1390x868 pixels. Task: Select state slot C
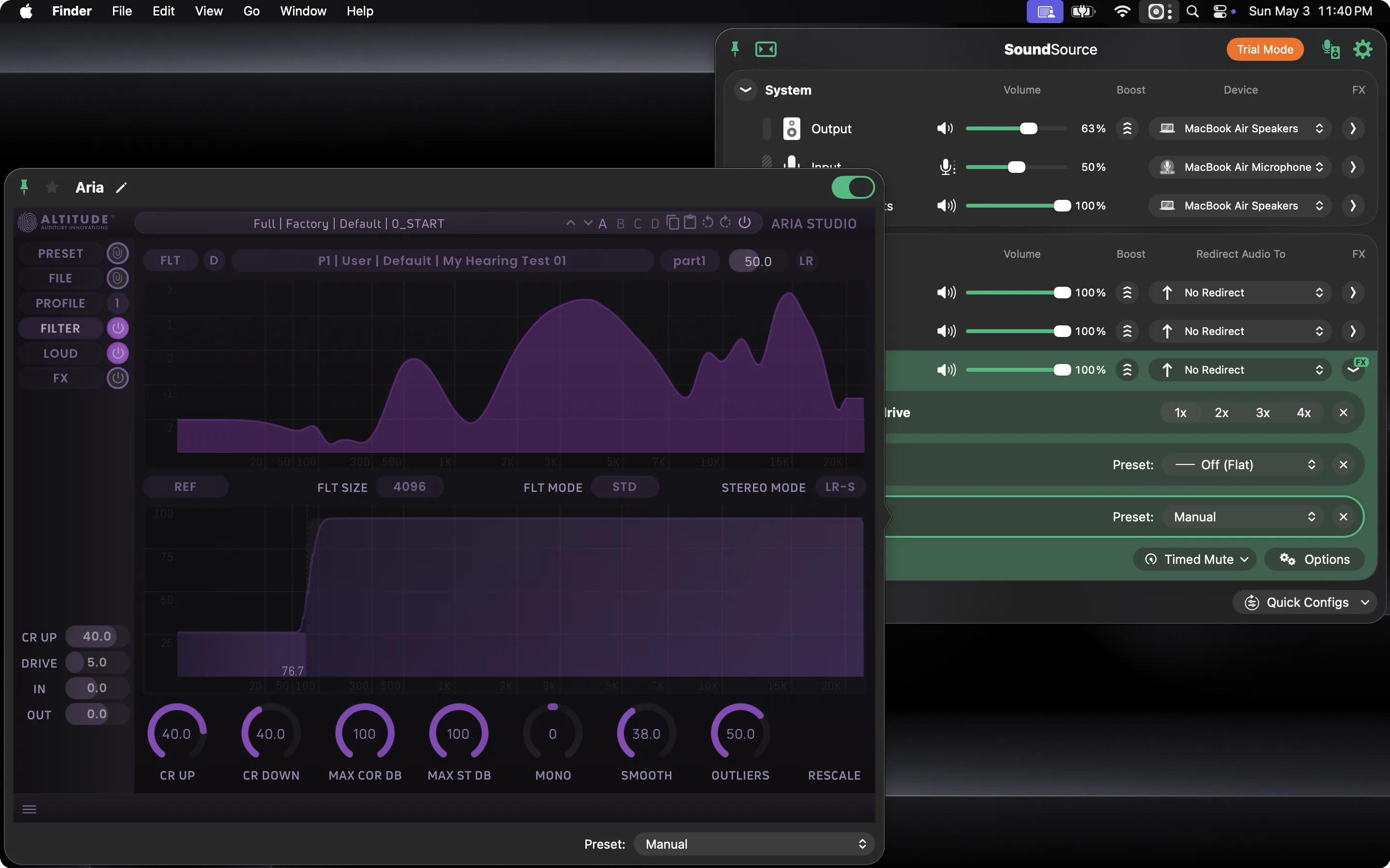638,224
